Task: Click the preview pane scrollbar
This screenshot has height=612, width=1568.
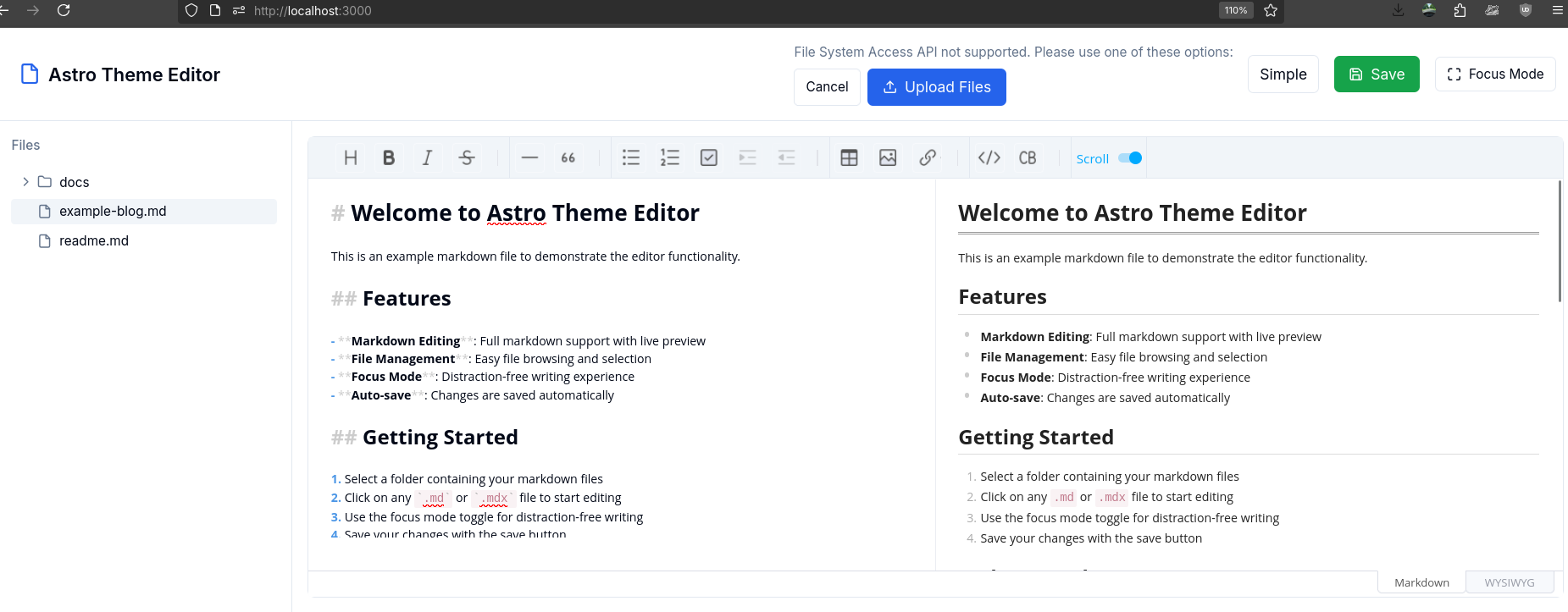Action: [1560, 241]
